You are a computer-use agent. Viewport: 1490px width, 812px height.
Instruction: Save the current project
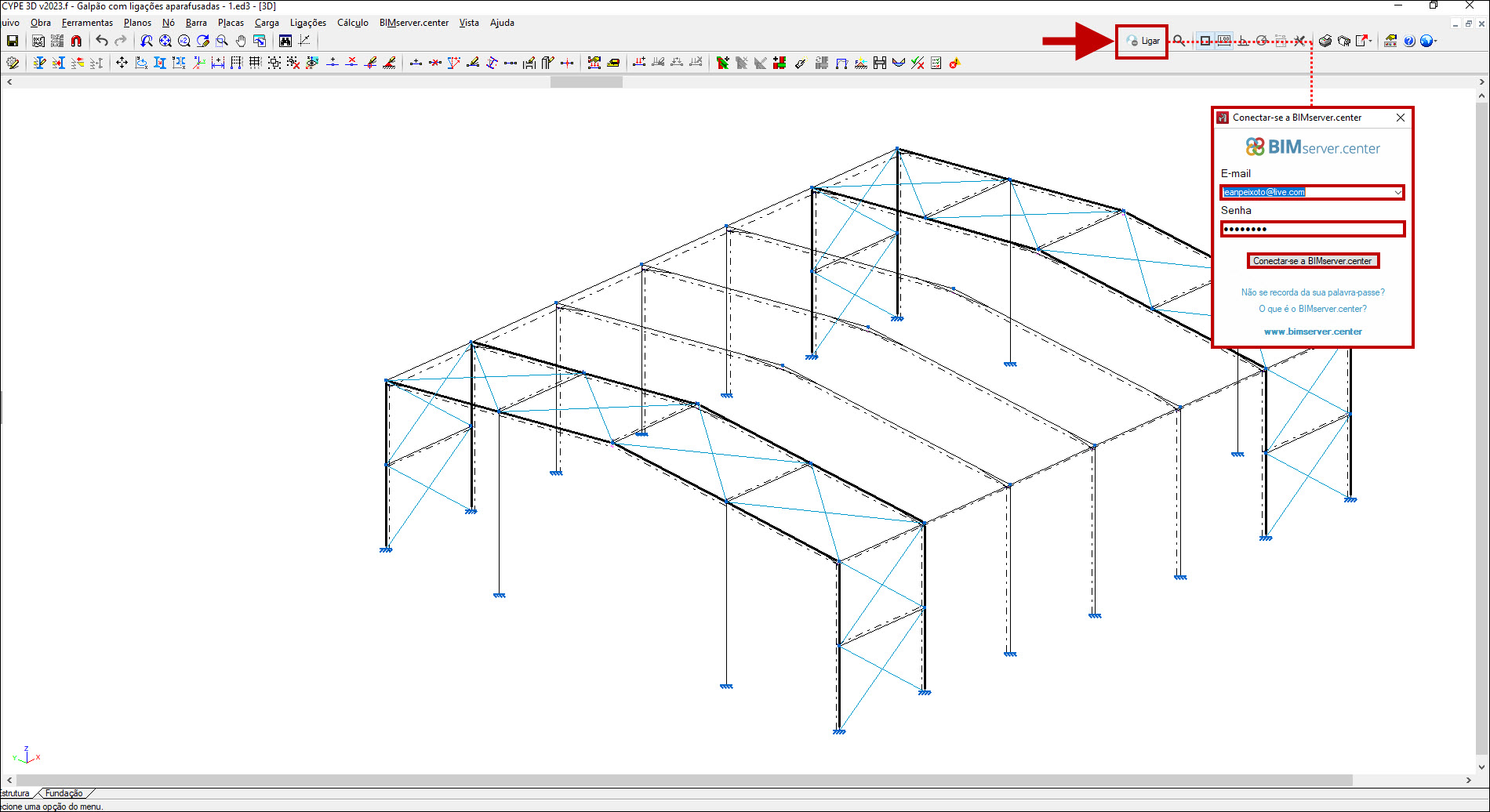coord(12,41)
